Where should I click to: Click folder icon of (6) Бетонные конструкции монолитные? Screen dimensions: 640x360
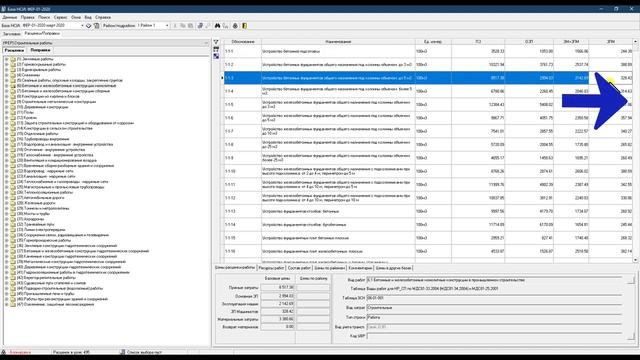[13, 86]
